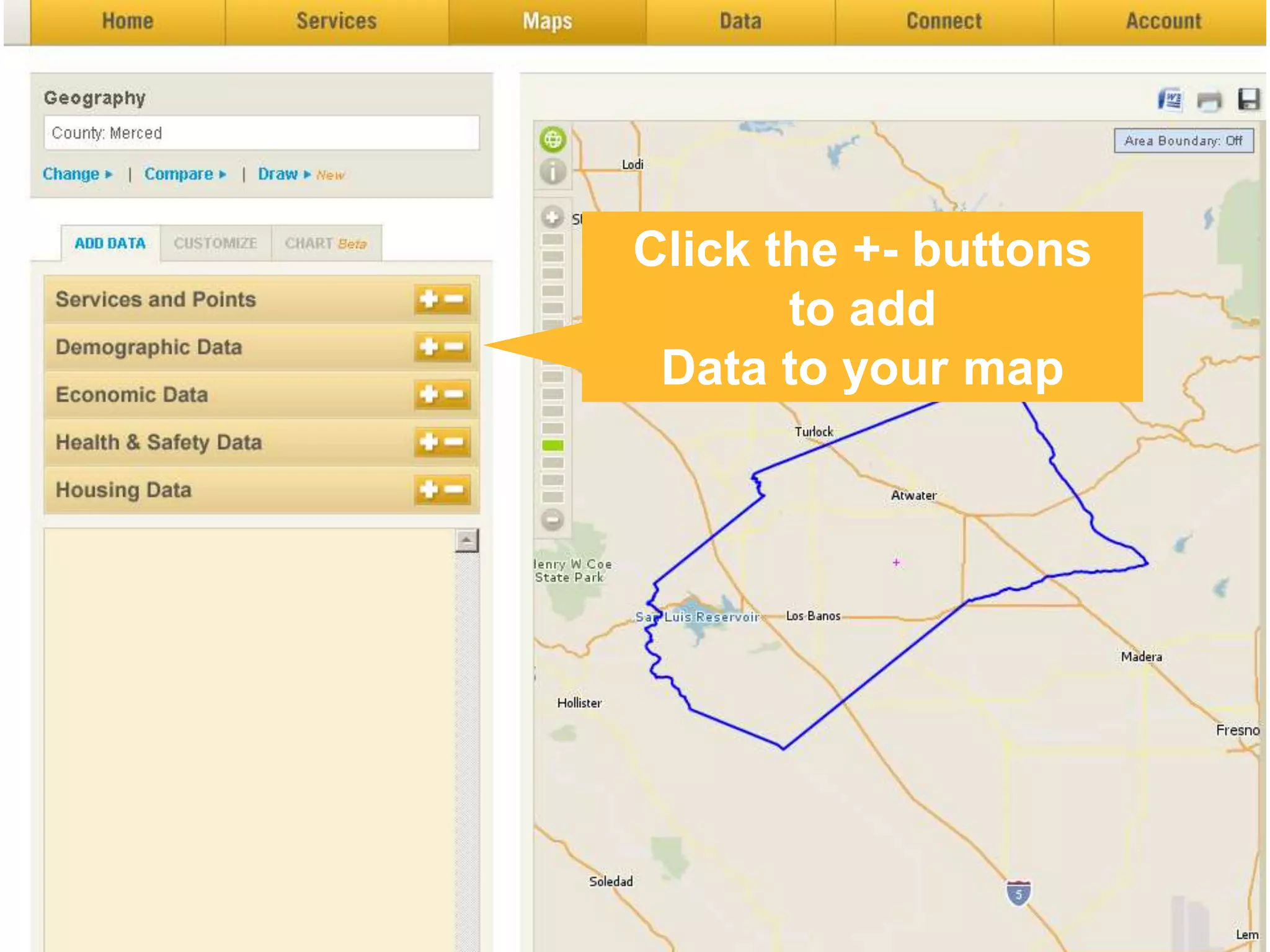The image size is (1270, 952).
Task: Expand Services and Points with plus
Action: (429, 299)
